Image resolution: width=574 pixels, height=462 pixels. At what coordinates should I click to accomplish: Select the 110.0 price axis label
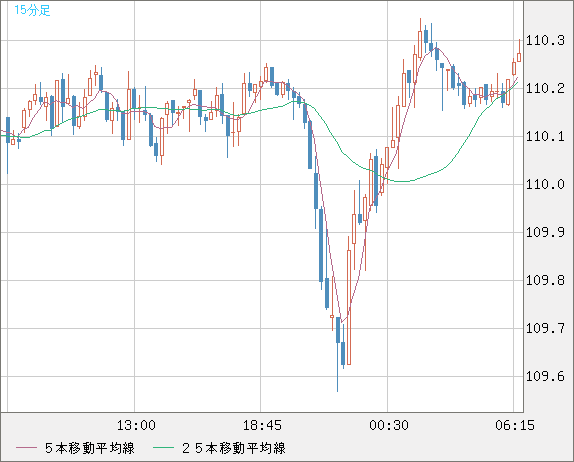click(545, 184)
